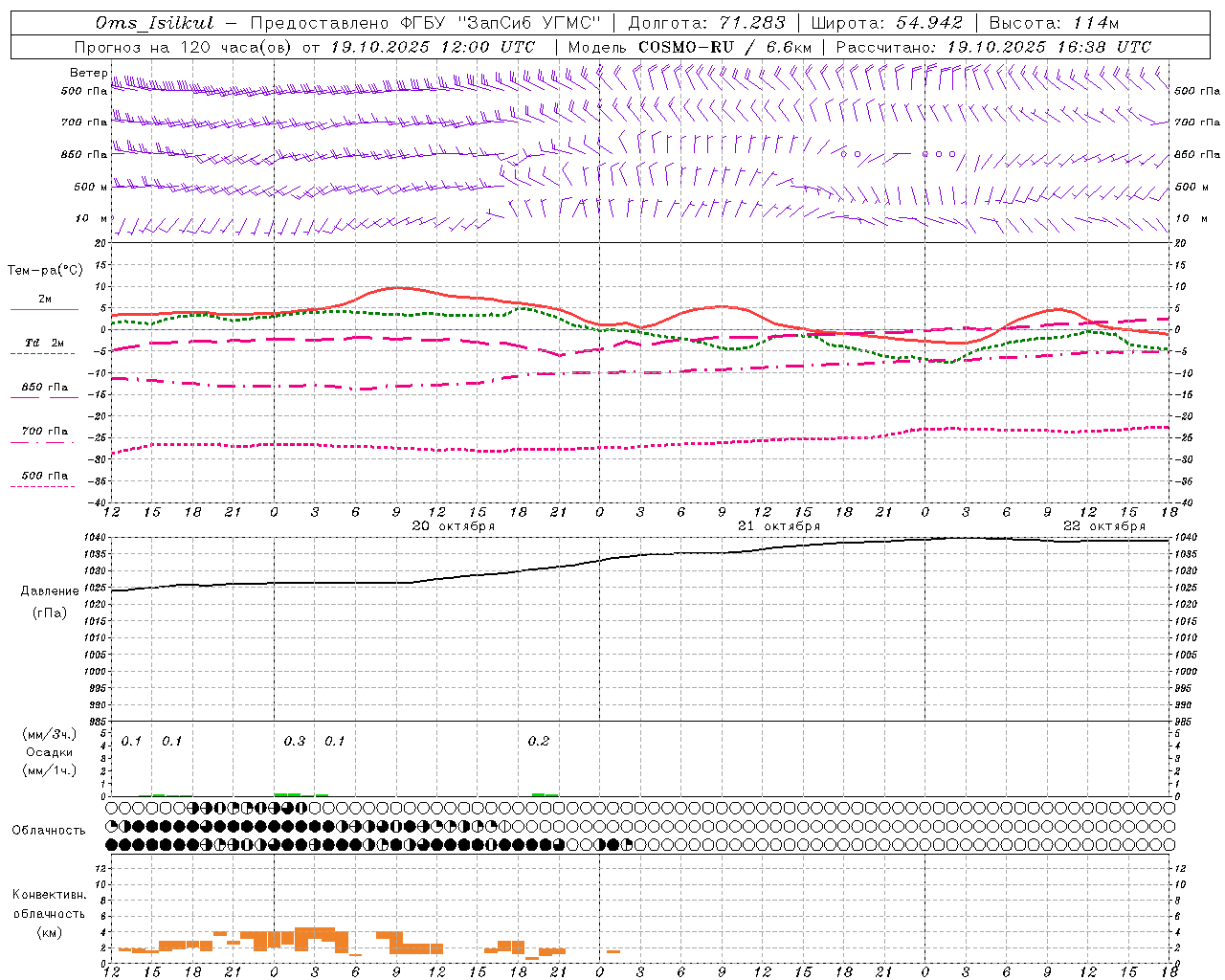Click the Ветер label of wind panel
Screen dimensions: 1225x980
pos(88,73)
